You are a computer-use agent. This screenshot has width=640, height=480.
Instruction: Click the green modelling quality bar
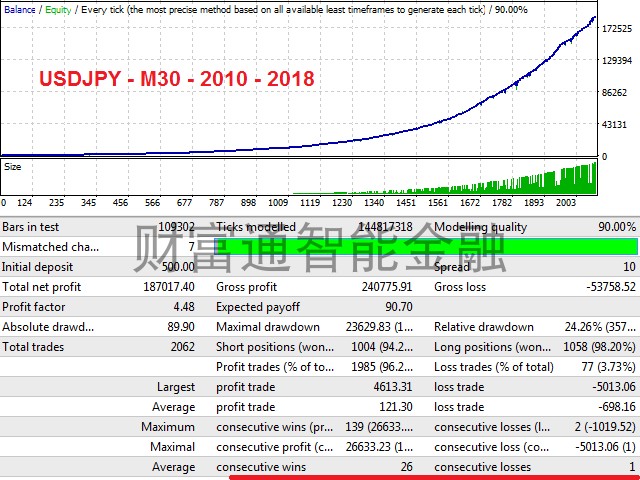coord(426,247)
